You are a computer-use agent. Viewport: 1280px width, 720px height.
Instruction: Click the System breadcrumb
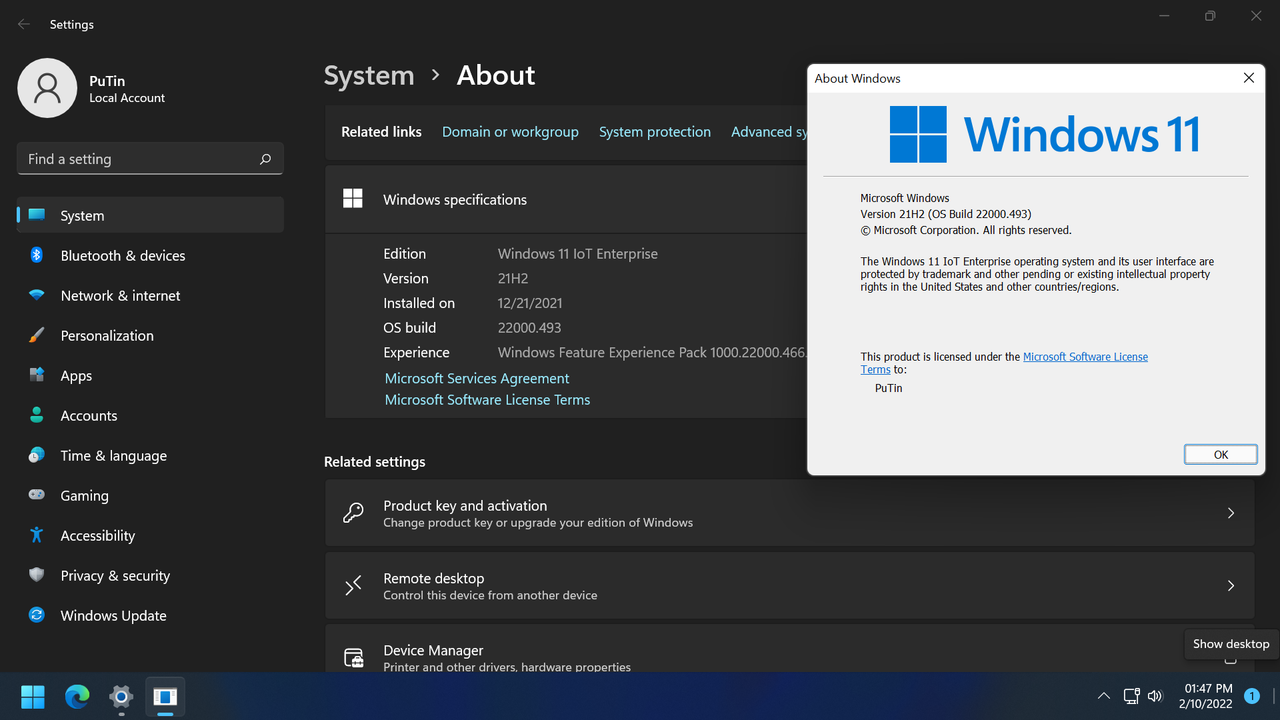369,75
